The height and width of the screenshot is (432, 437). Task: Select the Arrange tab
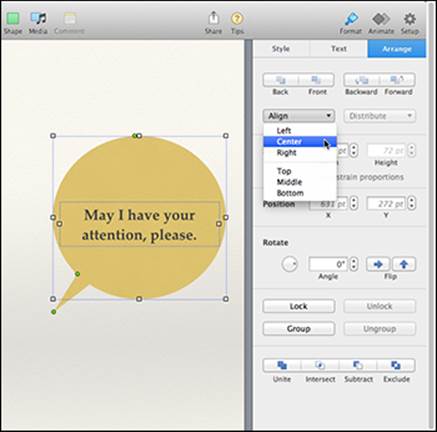(x=397, y=49)
